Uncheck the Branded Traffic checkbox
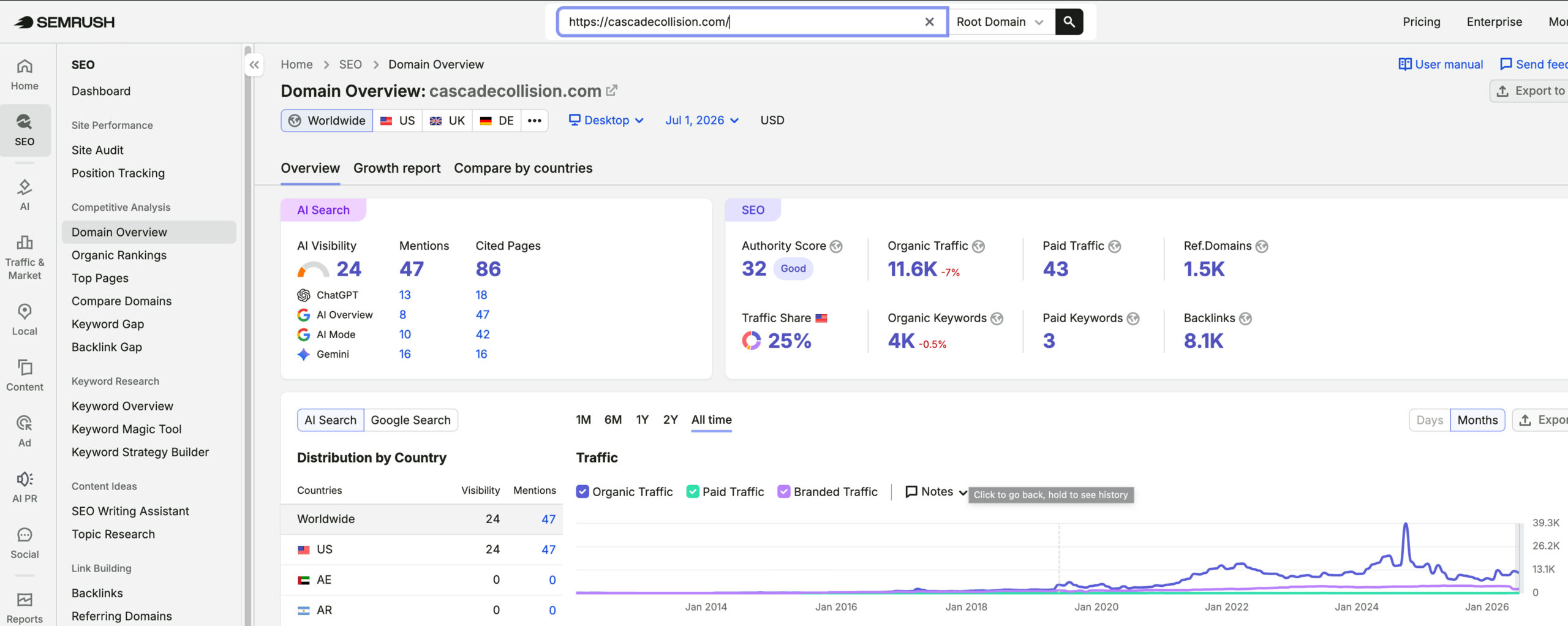The image size is (1568, 626). [783, 491]
